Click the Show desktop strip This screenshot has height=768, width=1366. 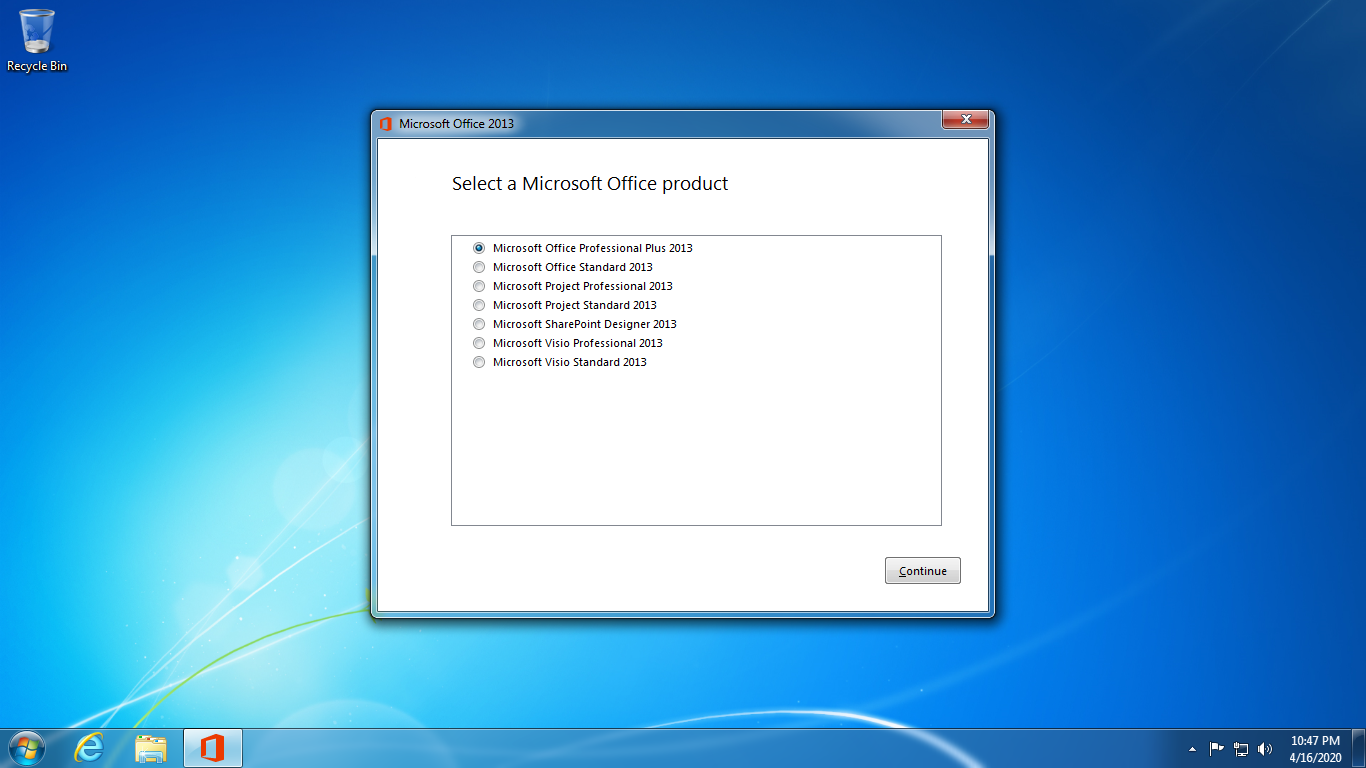tap(1359, 748)
